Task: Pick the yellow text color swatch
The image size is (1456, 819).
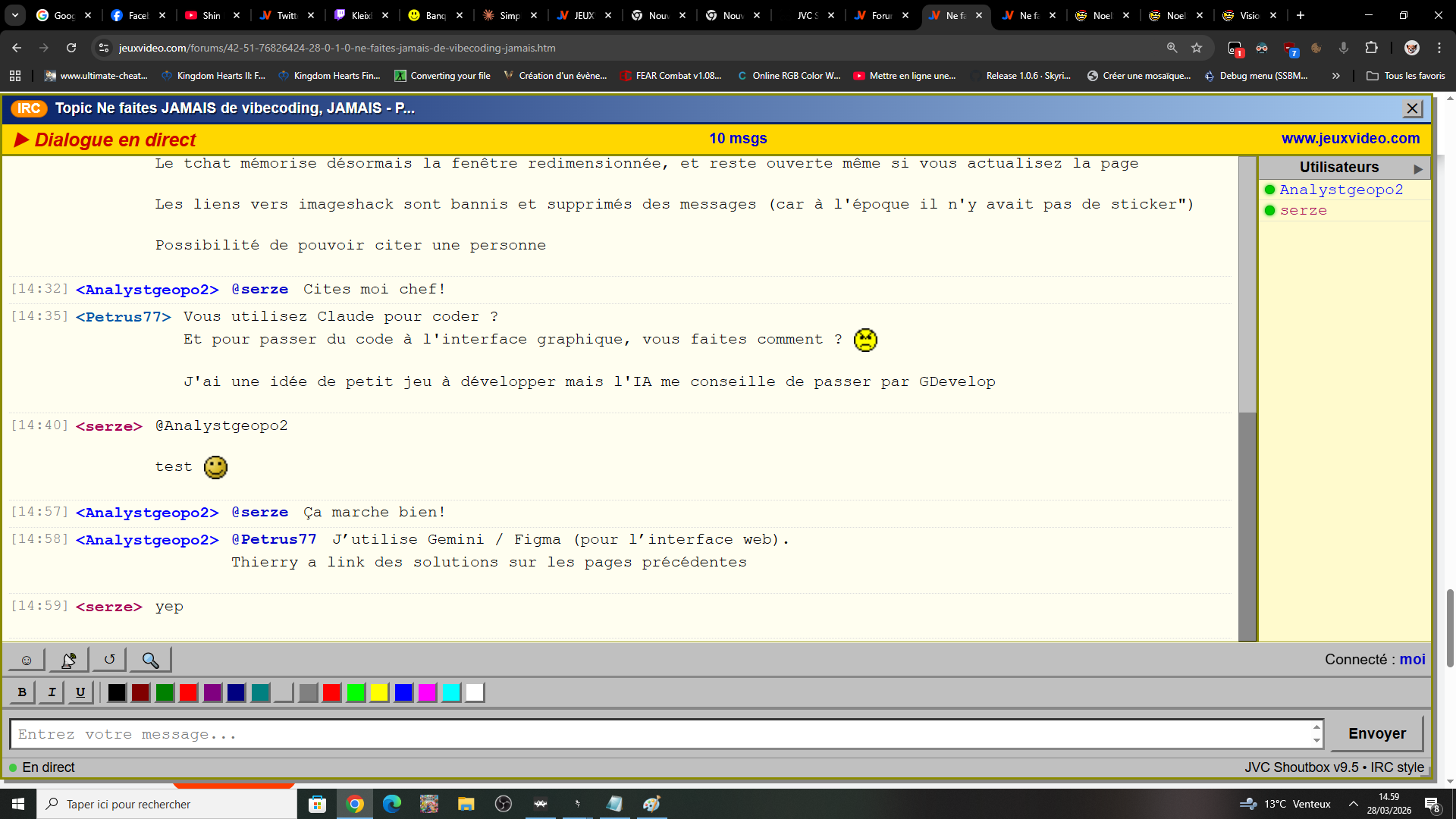Action: 379,692
